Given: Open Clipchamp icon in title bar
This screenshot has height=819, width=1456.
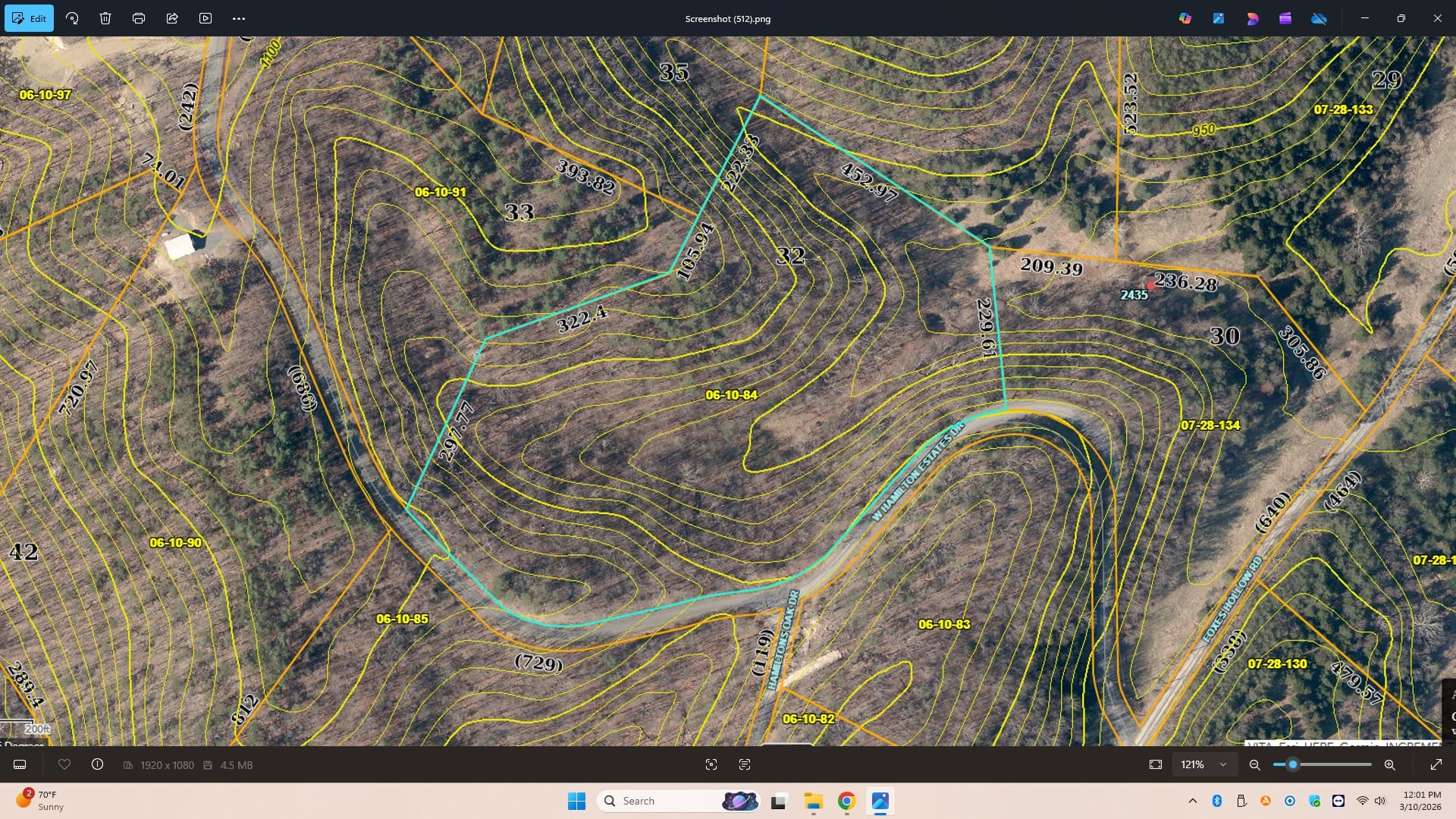Looking at the screenshot, I should pos(1285,18).
